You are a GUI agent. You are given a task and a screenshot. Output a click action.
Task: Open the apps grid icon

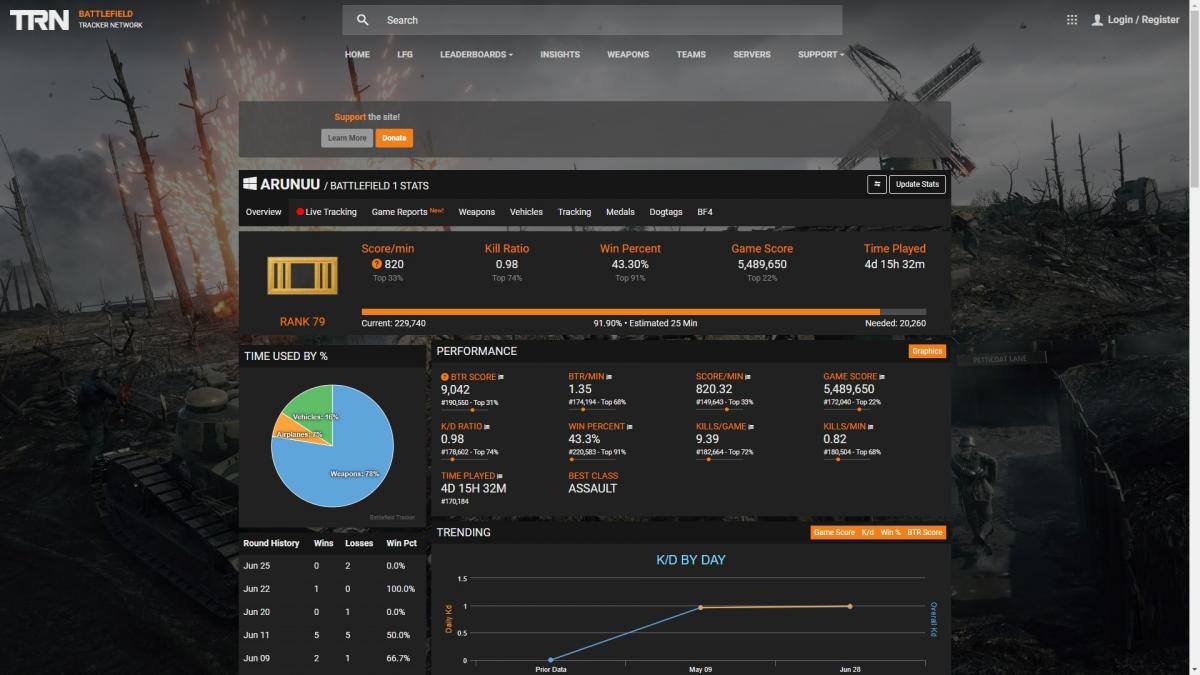[x=1072, y=20]
